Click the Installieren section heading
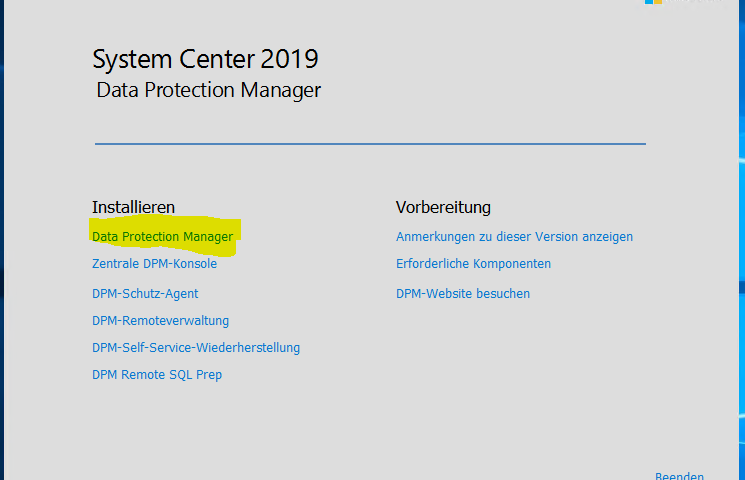Image resolution: width=745 pixels, height=480 pixels. point(133,207)
